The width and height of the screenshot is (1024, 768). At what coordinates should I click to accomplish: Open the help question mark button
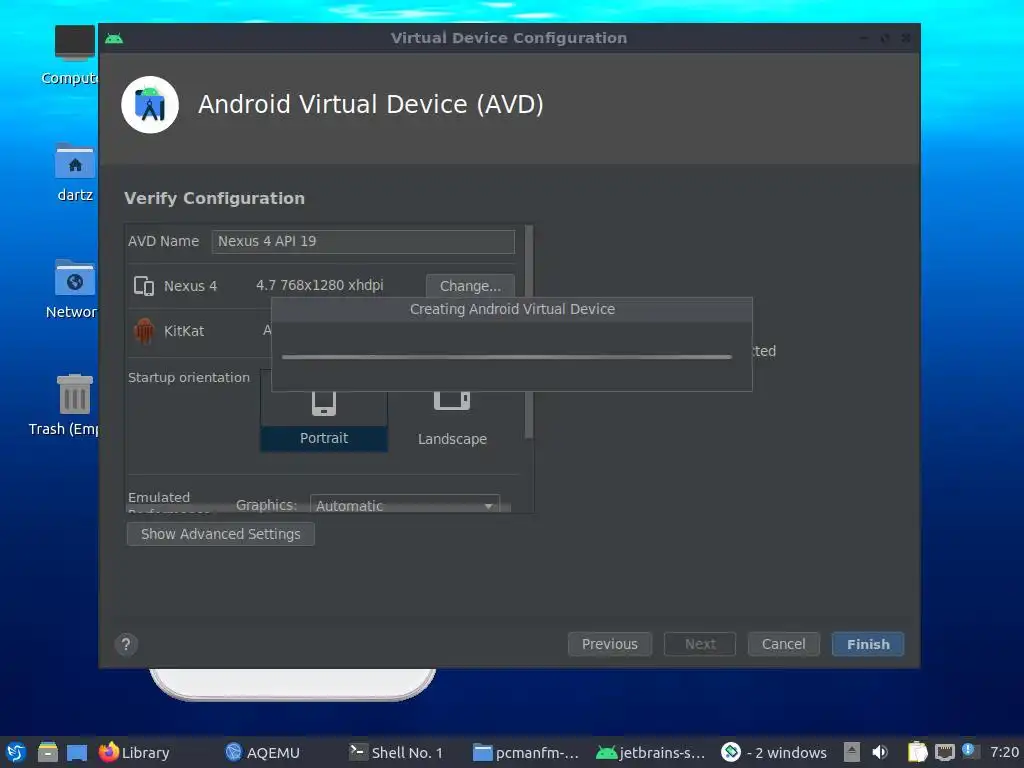(126, 645)
